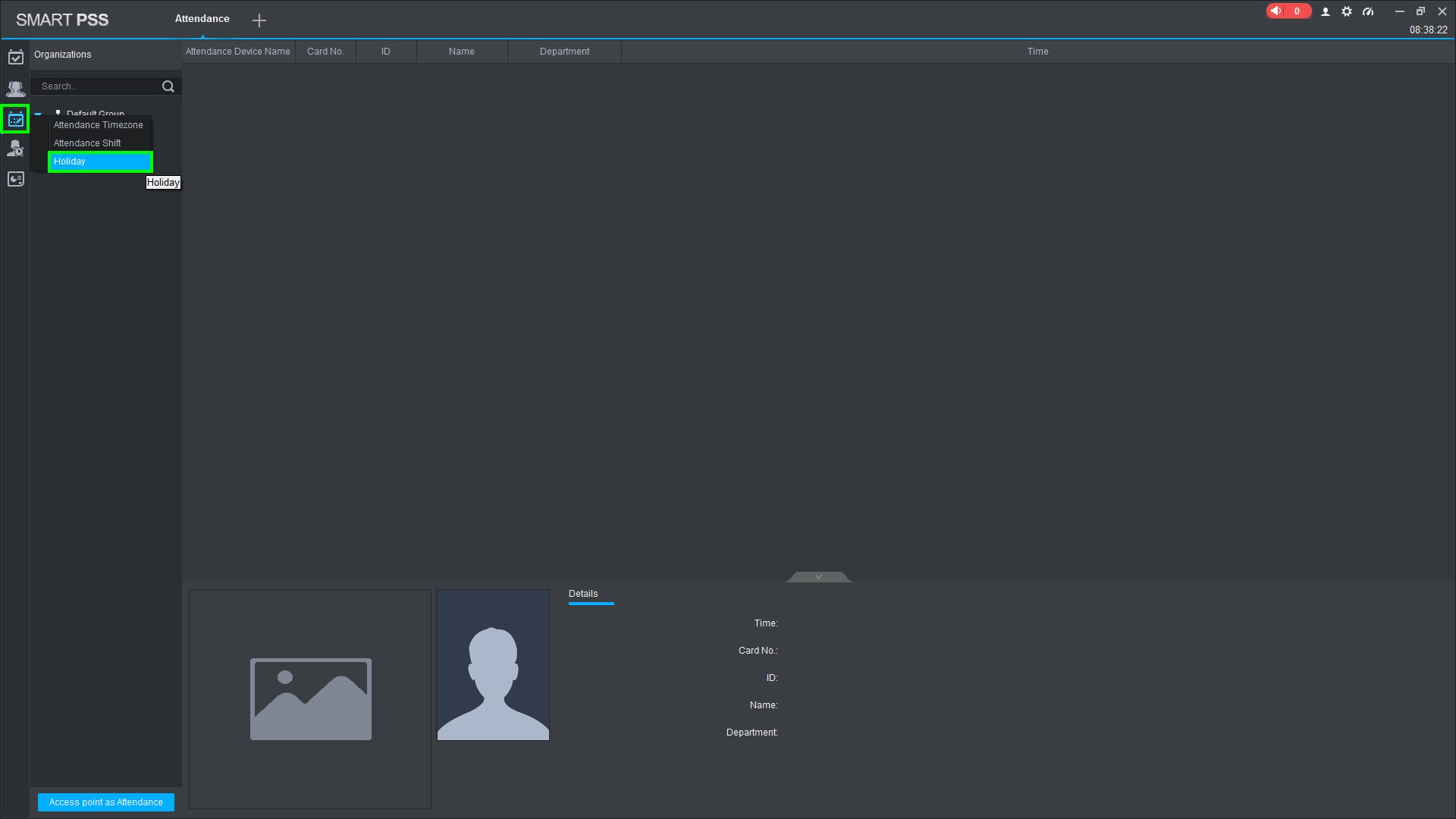Collapse the Default Group tree arrow
This screenshot has height=819, width=1456.
[x=38, y=114]
